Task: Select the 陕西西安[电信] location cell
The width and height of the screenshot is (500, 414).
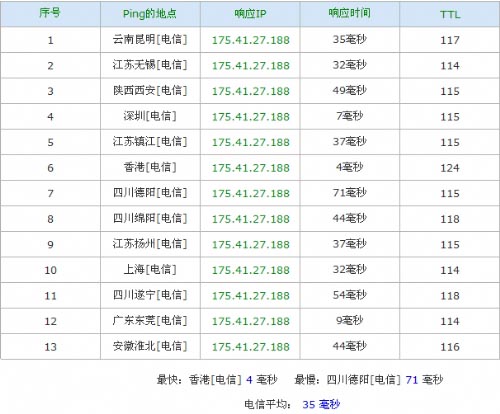Action: coord(150,91)
